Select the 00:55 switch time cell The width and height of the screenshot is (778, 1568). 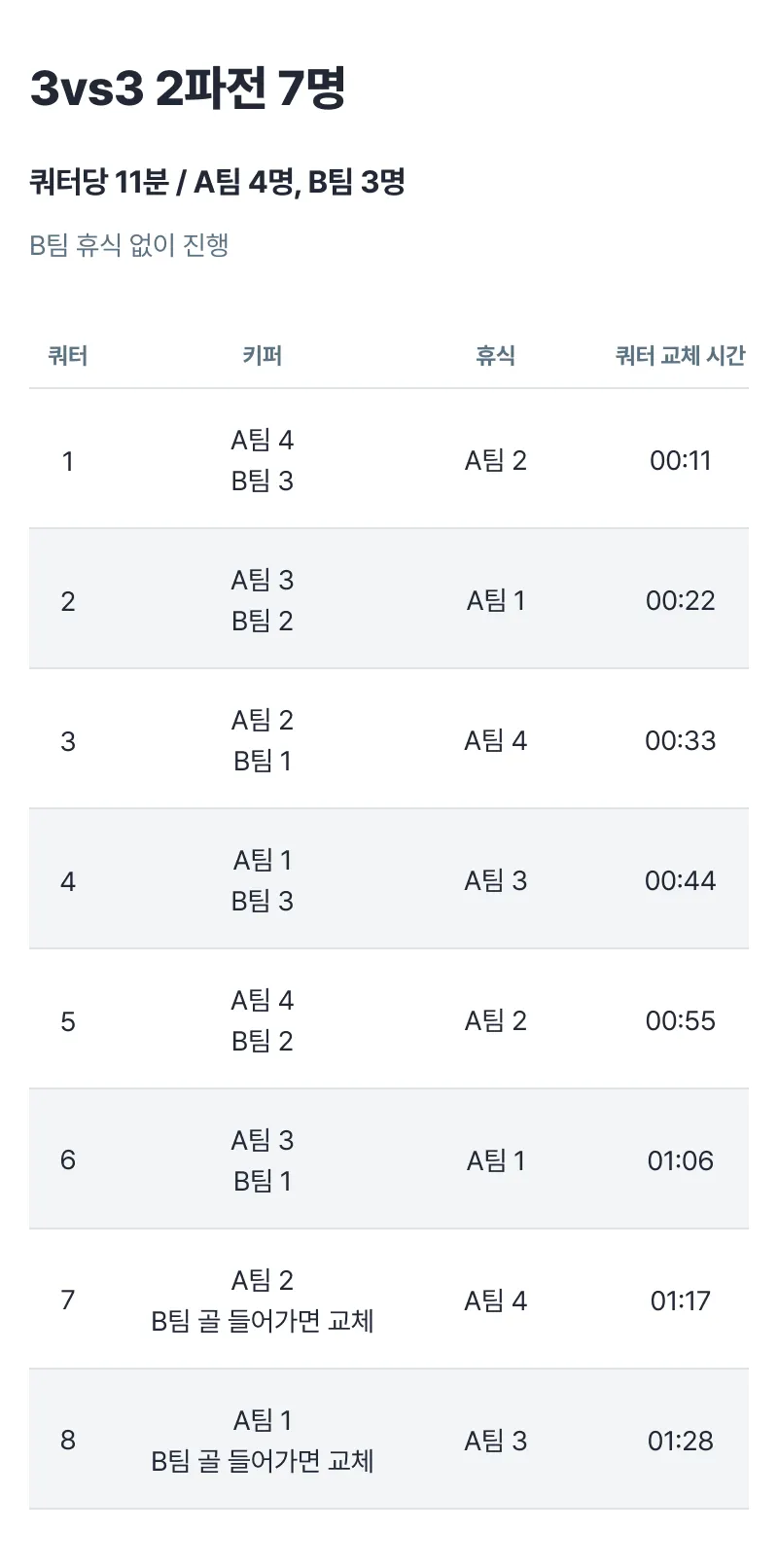click(x=681, y=1020)
